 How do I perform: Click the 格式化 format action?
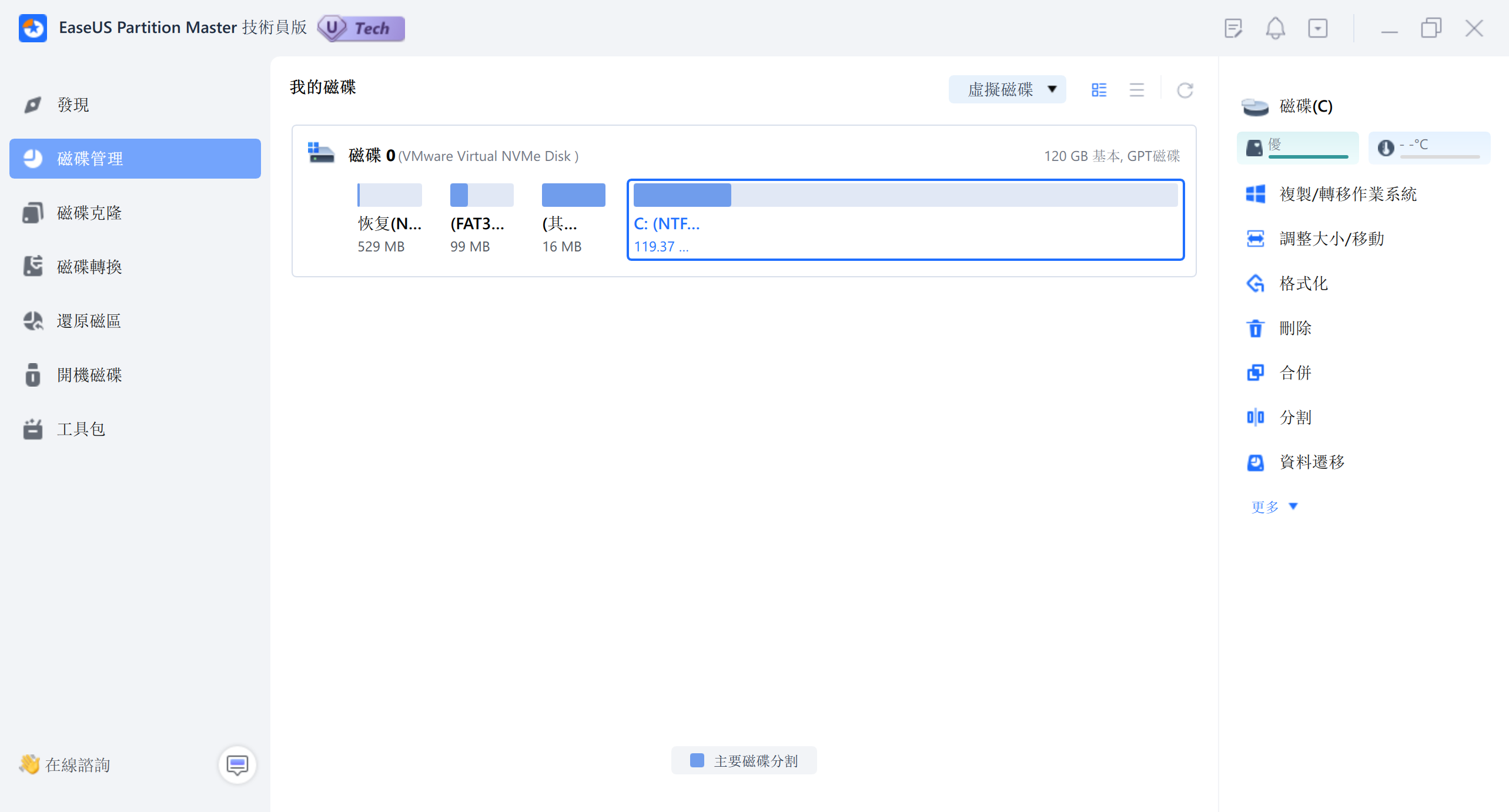pos(1303,283)
